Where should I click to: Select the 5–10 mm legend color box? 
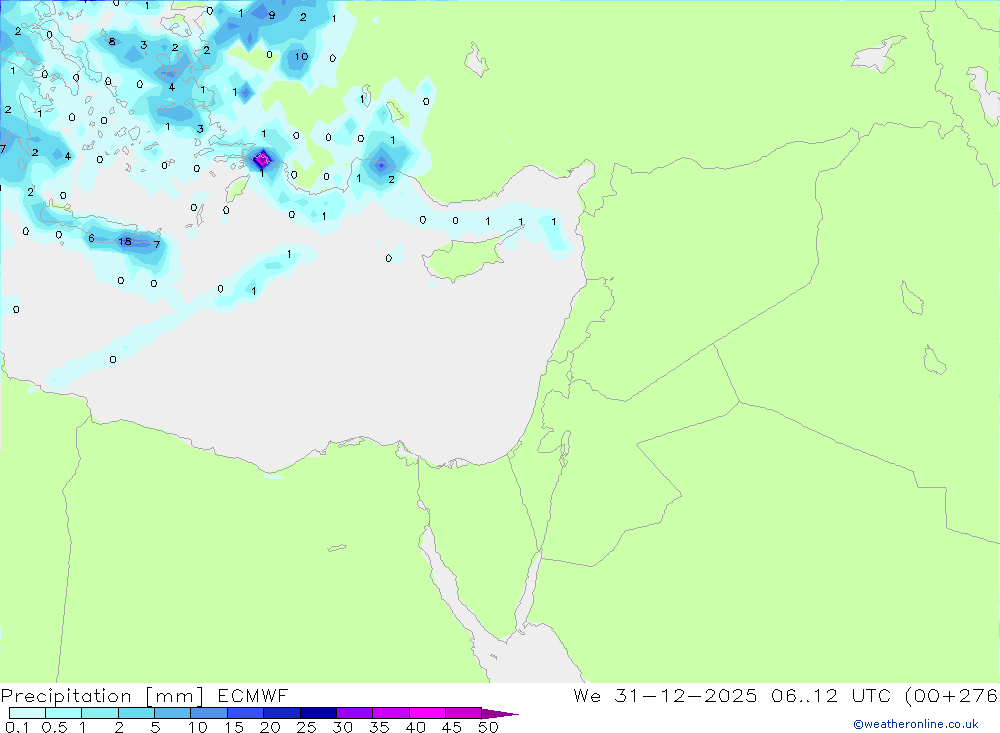point(172,713)
